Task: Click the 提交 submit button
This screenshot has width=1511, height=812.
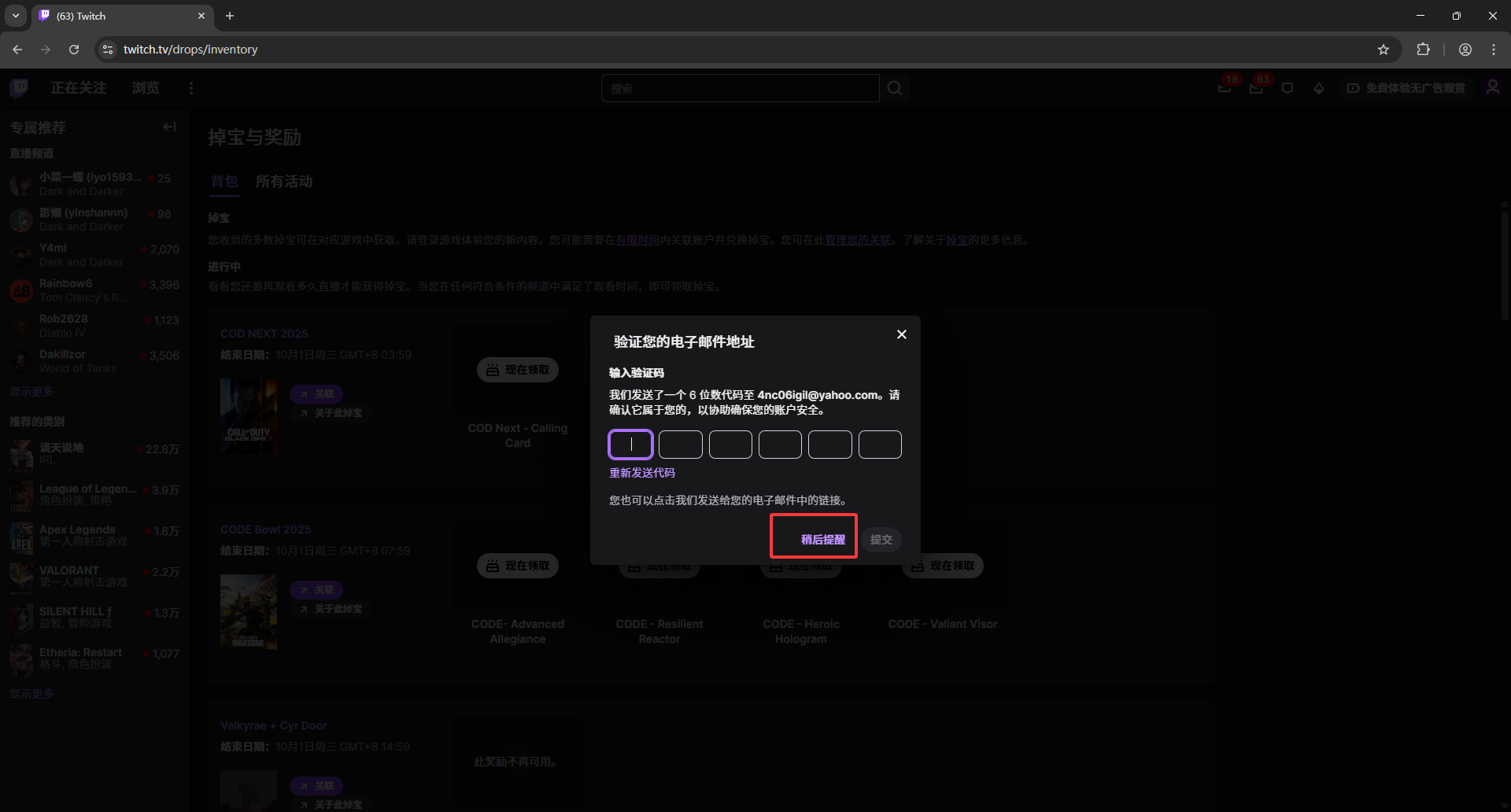Action: [881, 539]
